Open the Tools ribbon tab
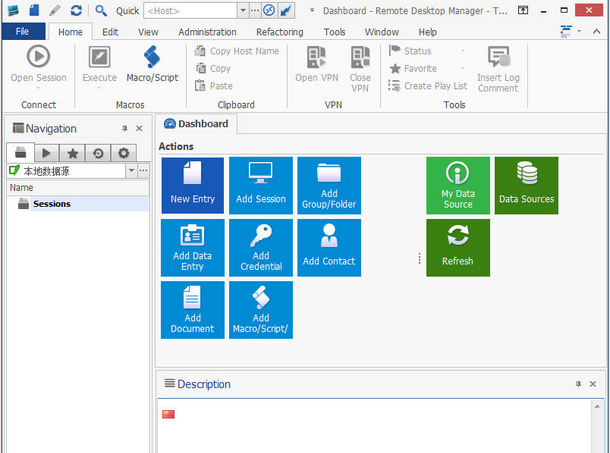Screen dimensions: 610x453 334,32
